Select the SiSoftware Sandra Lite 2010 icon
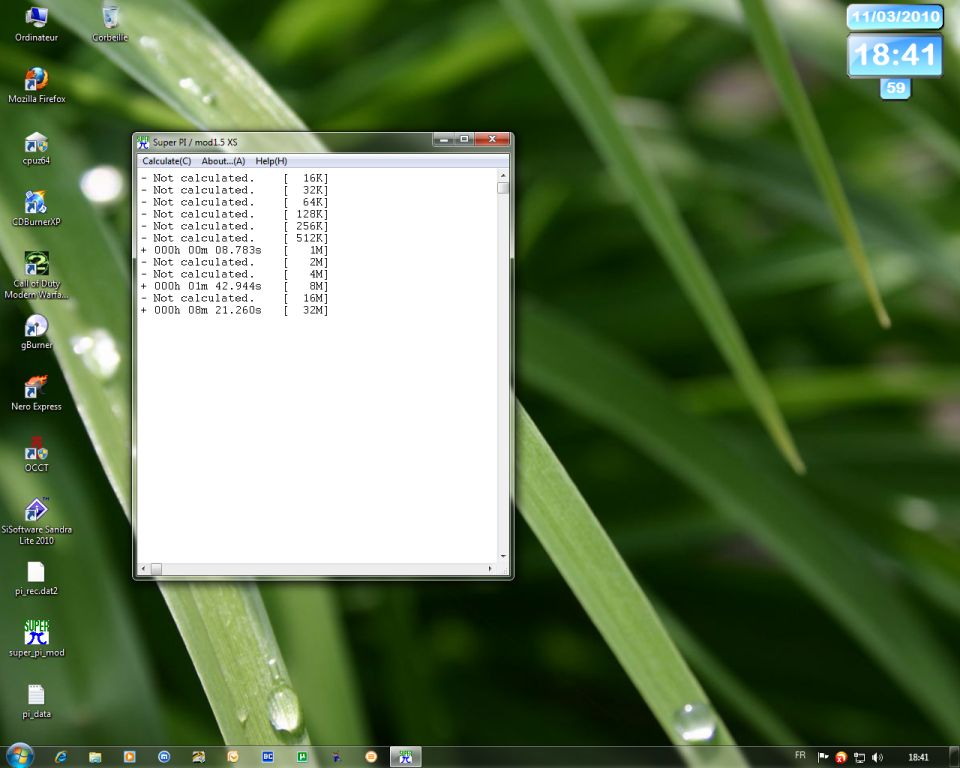 coord(36,512)
